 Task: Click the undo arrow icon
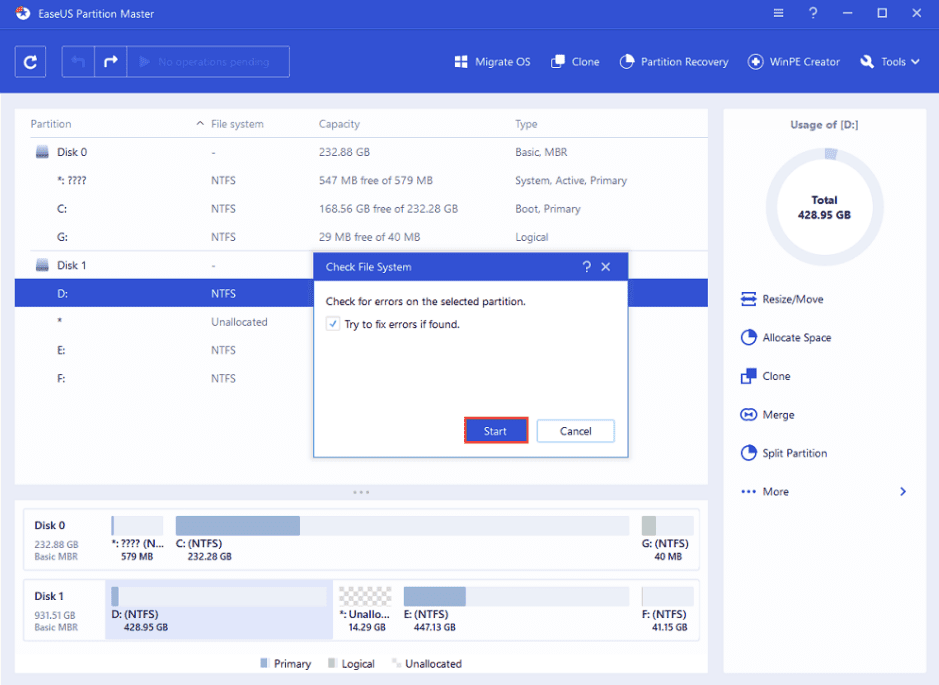click(78, 62)
